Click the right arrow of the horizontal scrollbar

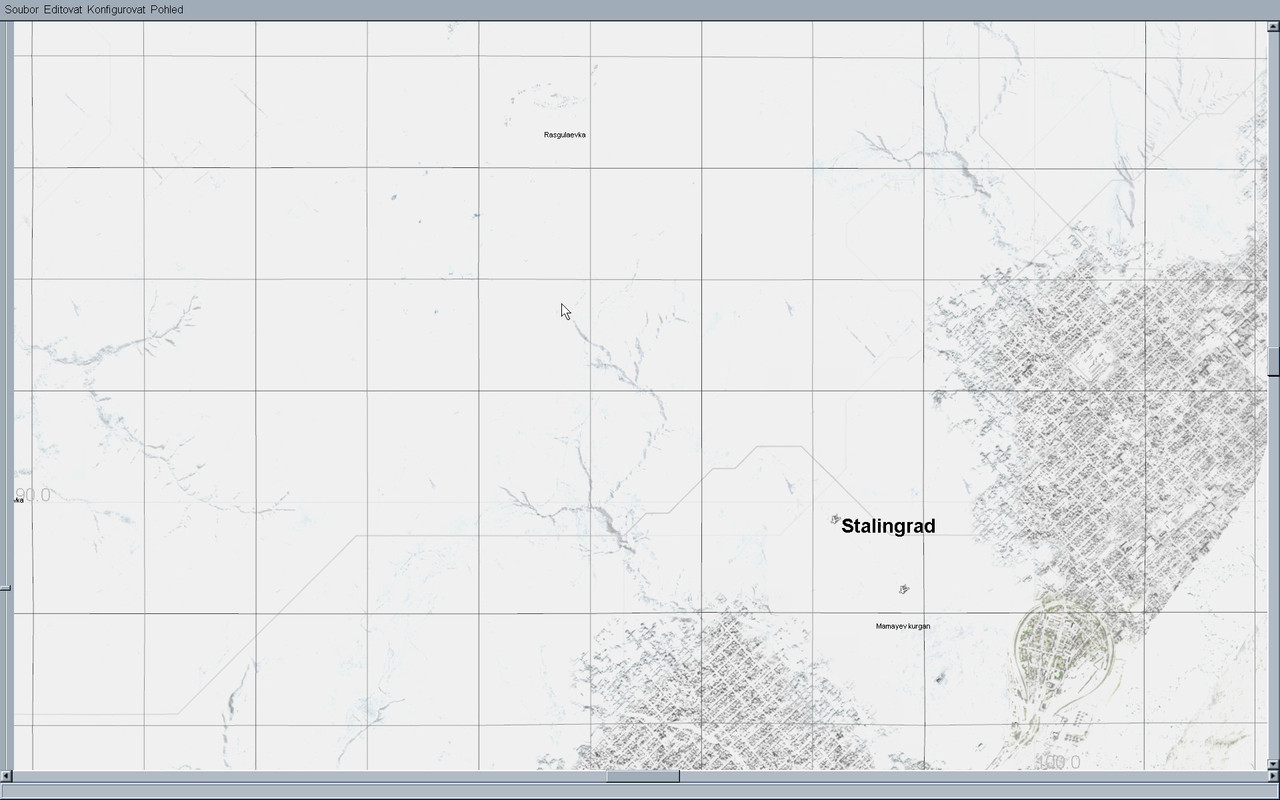(1273, 776)
